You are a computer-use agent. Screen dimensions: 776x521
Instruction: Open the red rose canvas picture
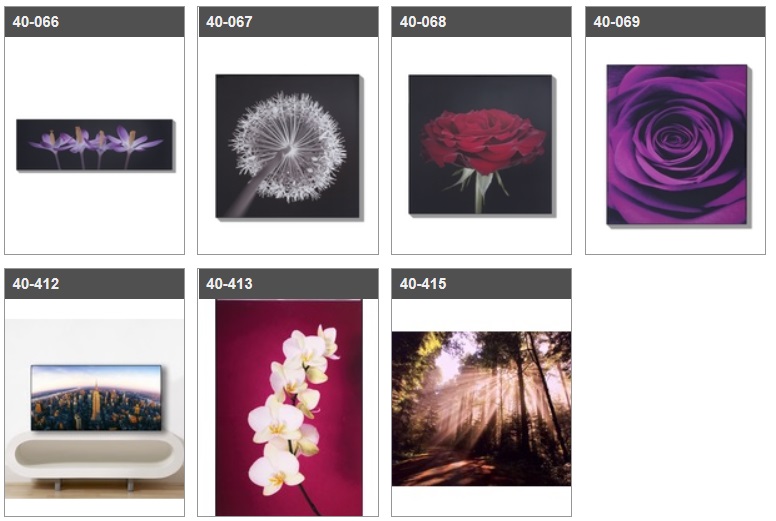[x=481, y=145]
